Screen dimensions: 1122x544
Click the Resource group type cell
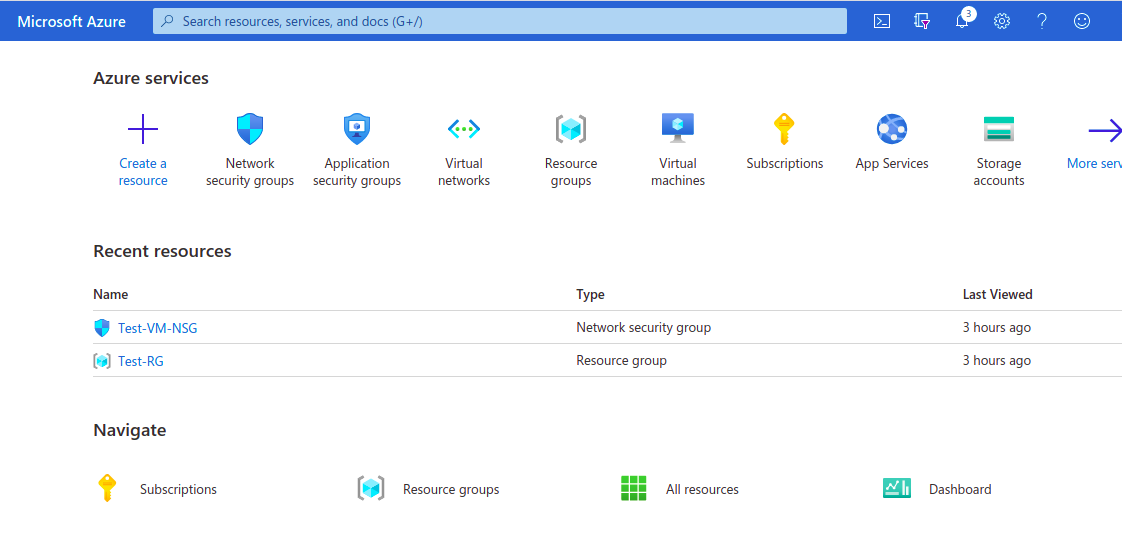[621, 360]
